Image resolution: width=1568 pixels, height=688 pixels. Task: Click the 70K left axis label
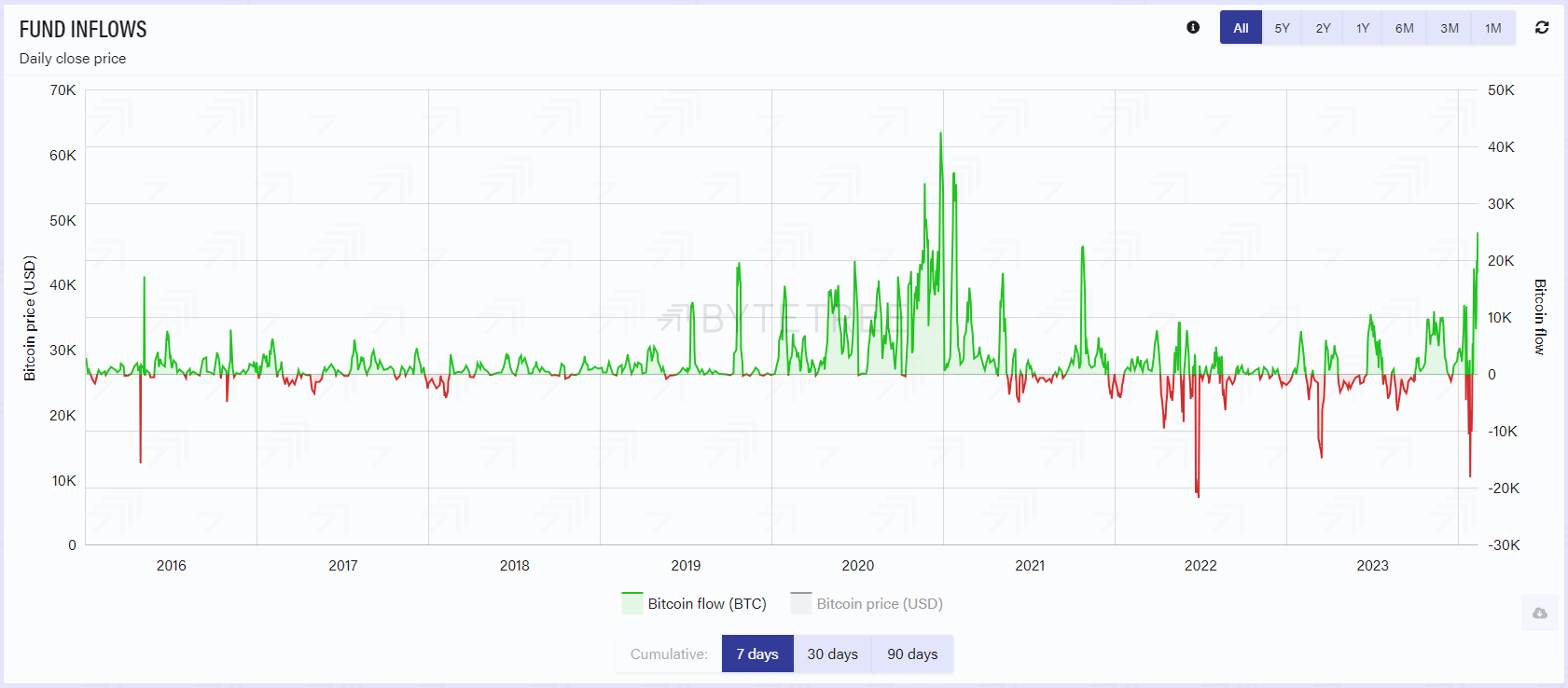(63, 90)
